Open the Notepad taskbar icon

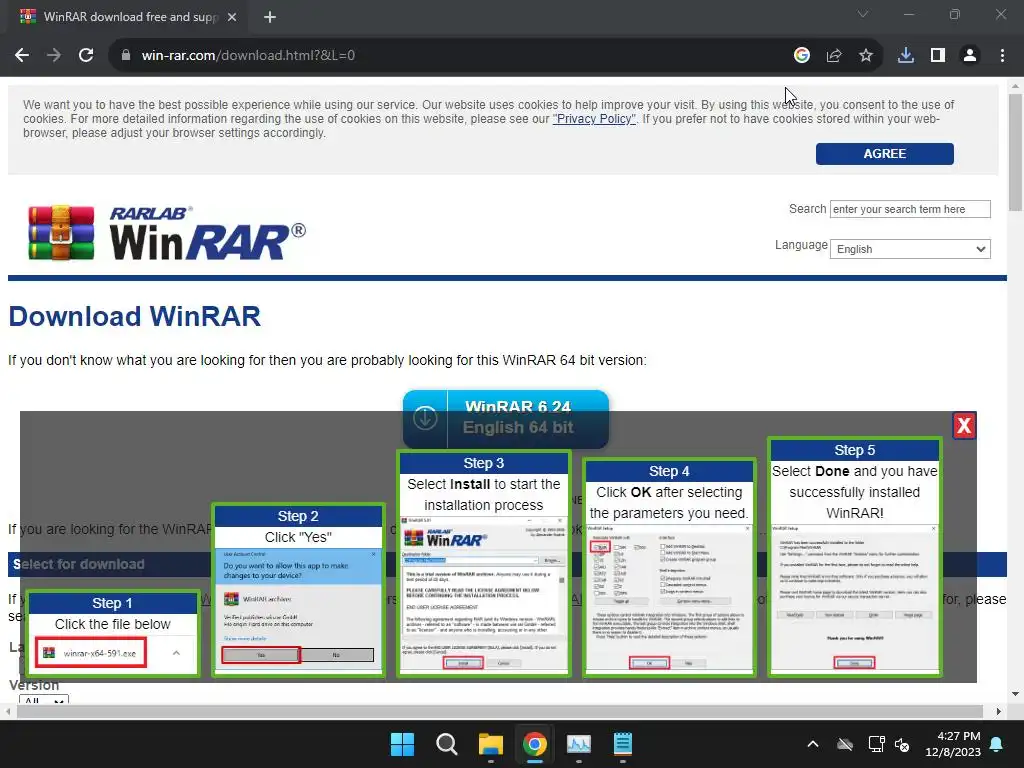point(623,744)
